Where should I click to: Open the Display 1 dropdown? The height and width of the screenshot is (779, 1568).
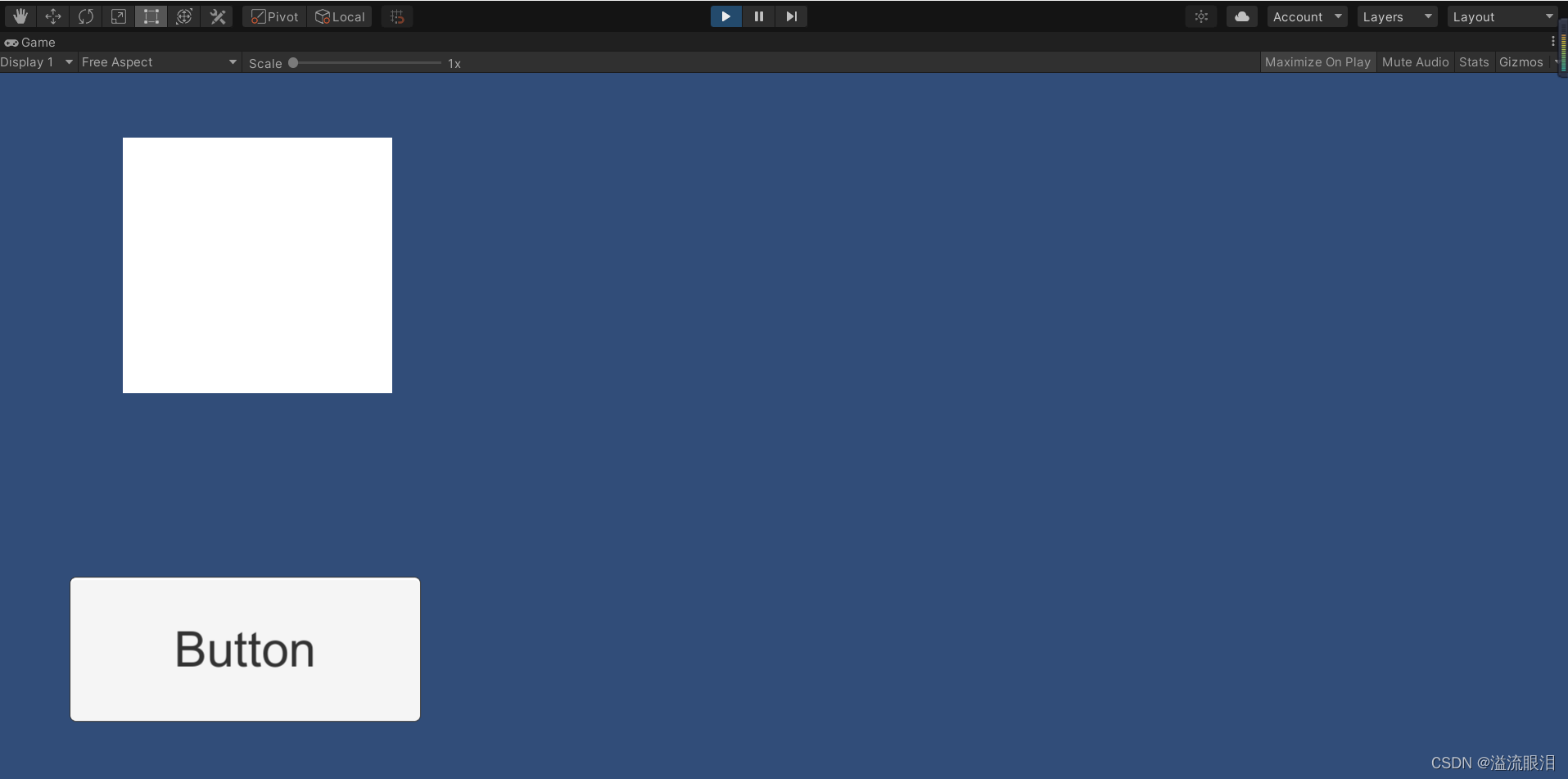[37, 62]
